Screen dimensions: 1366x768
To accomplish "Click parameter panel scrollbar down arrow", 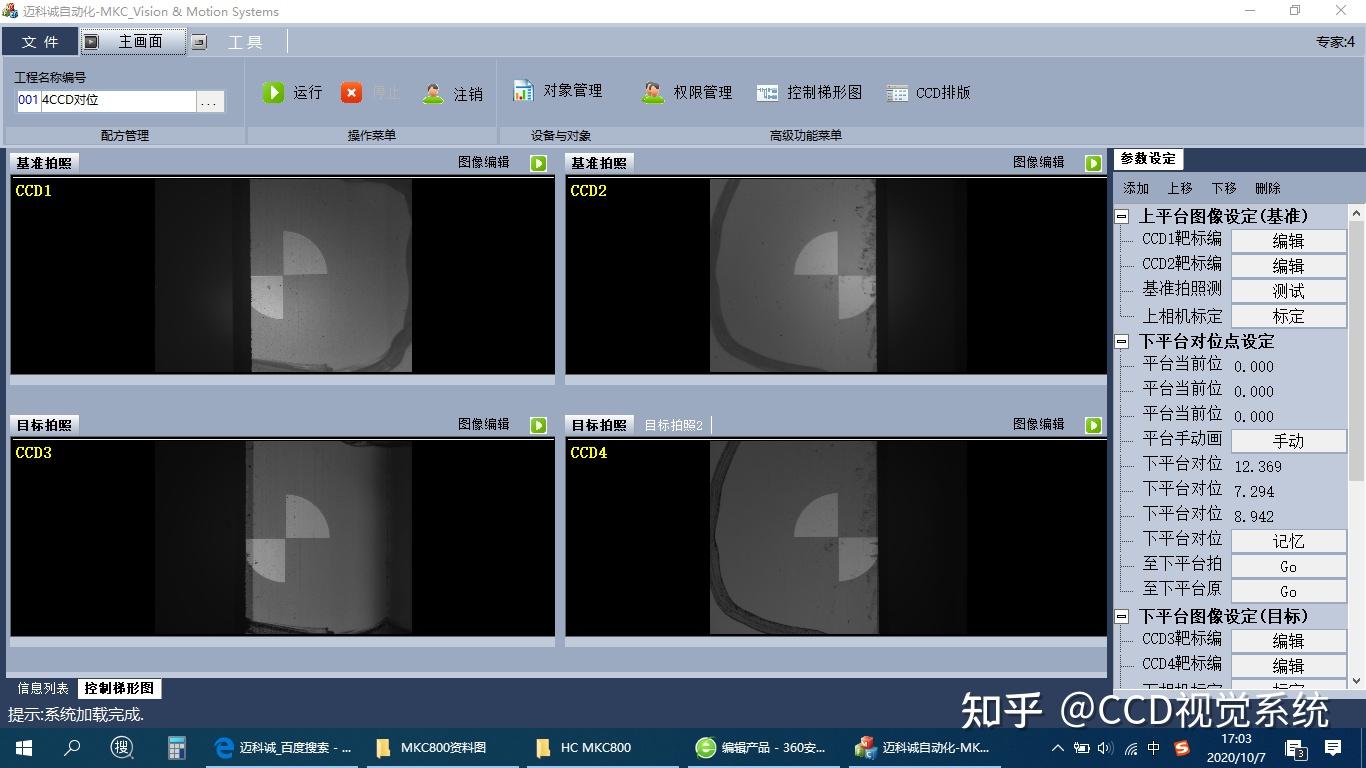I will [1357, 681].
